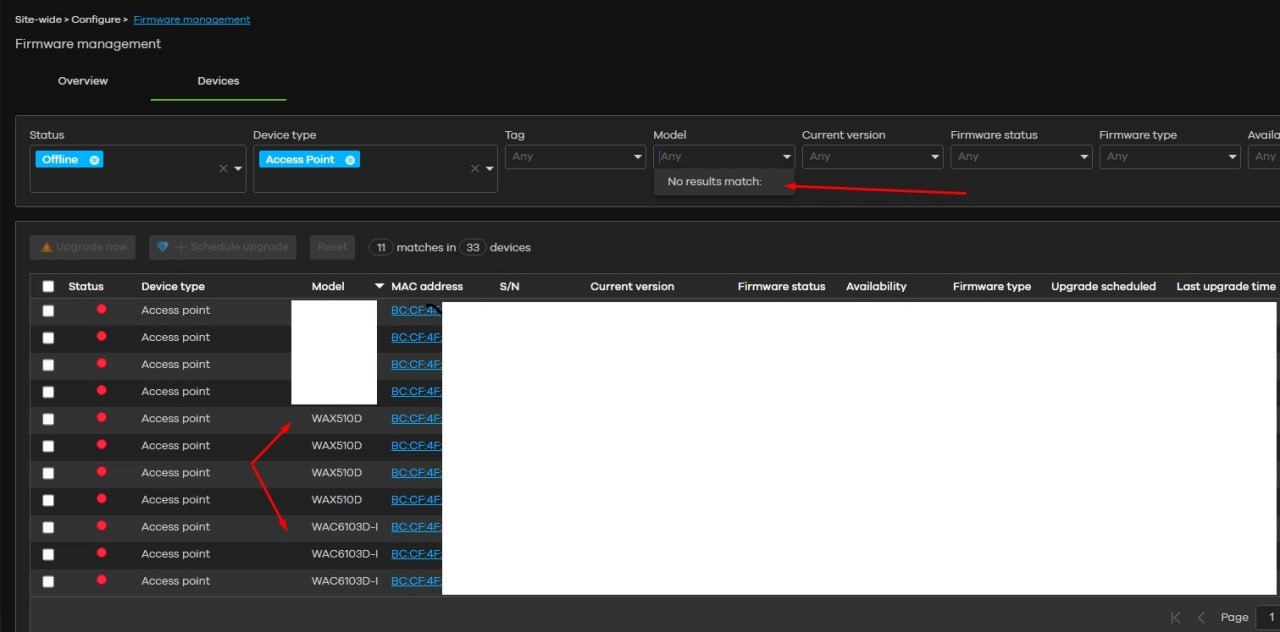This screenshot has height=632, width=1280.
Task: Click the Site-wide breadcrumb text
Action: point(38,19)
